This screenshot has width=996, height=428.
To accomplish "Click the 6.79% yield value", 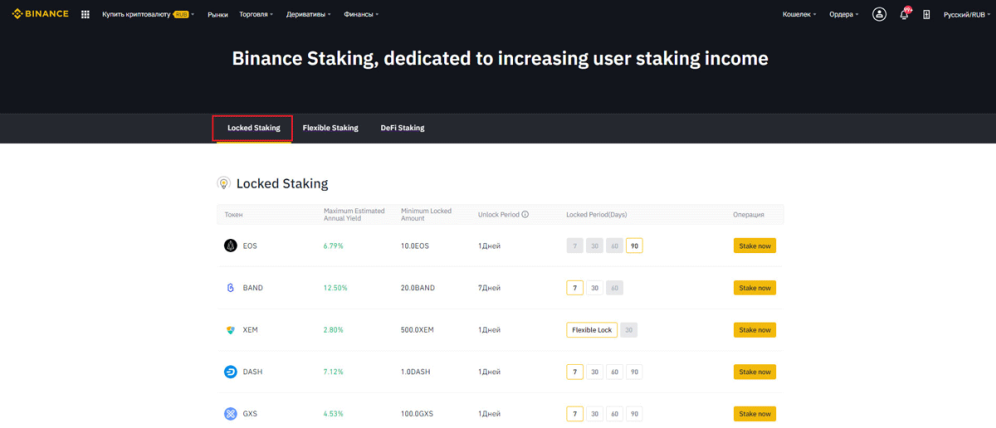I will click(333, 246).
